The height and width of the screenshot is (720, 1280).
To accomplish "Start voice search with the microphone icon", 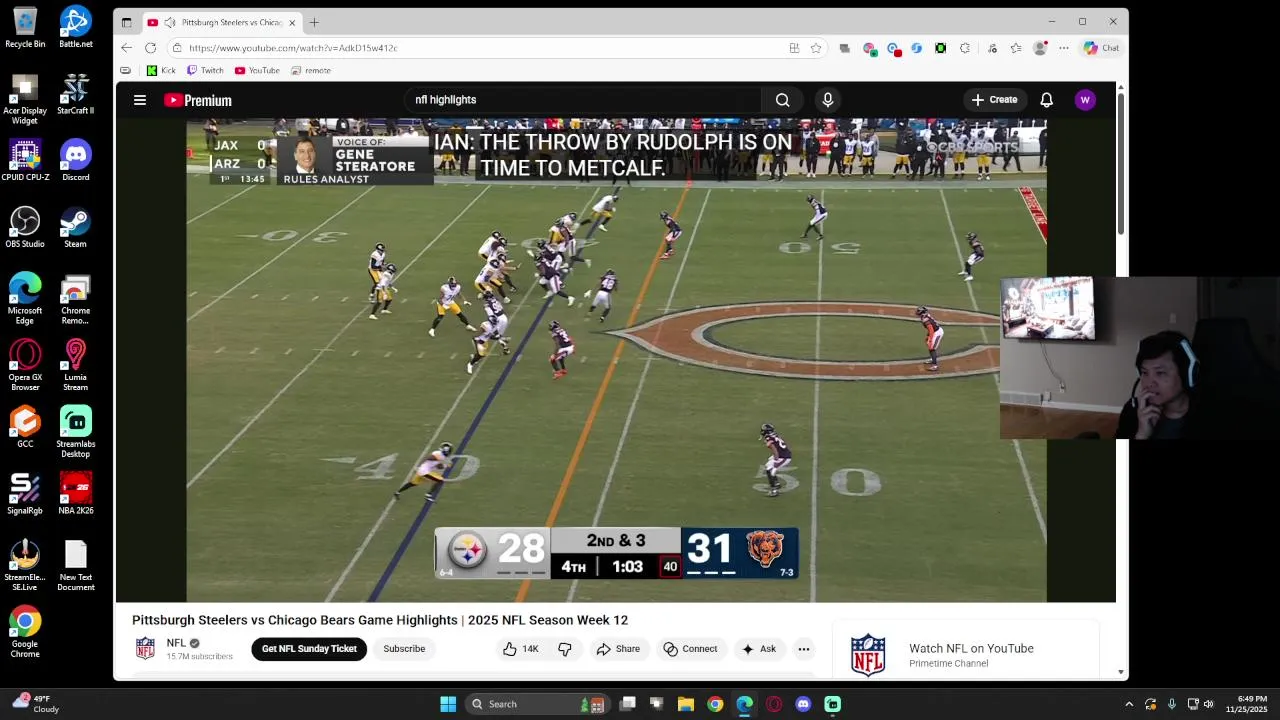I will tap(827, 100).
